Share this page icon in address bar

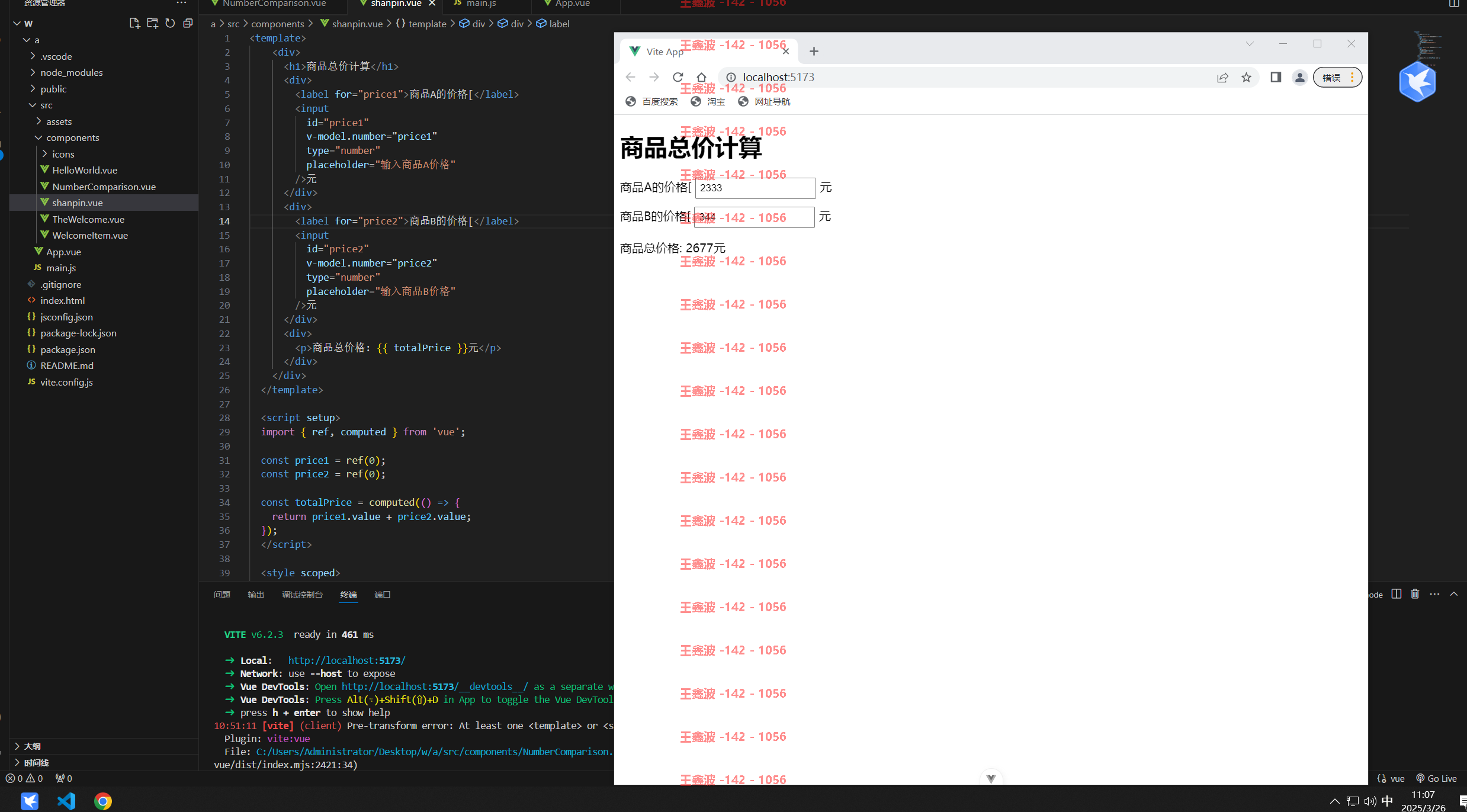1222,78
